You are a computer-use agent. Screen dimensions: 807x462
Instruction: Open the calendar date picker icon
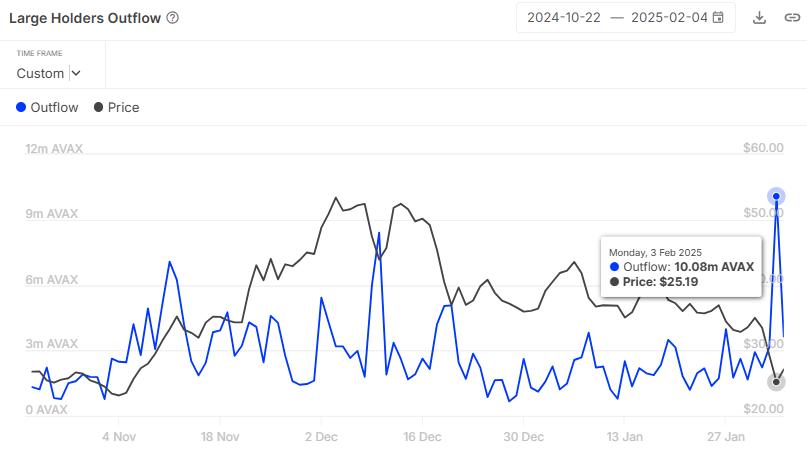[718, 17]
